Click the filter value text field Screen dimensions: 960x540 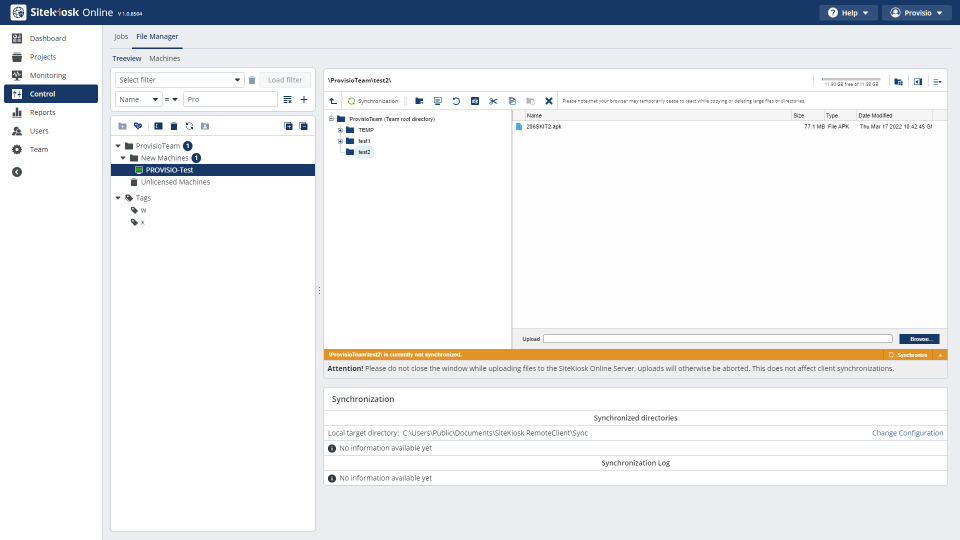coord(230,100)
